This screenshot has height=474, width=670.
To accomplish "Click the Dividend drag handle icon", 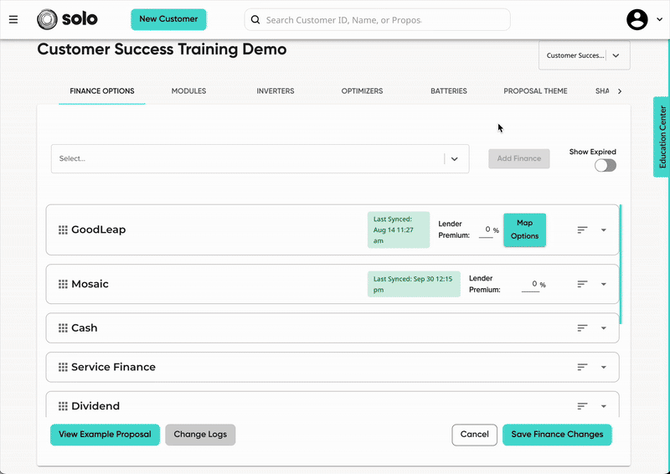I will pyautogui.click(x=63, y=406).
